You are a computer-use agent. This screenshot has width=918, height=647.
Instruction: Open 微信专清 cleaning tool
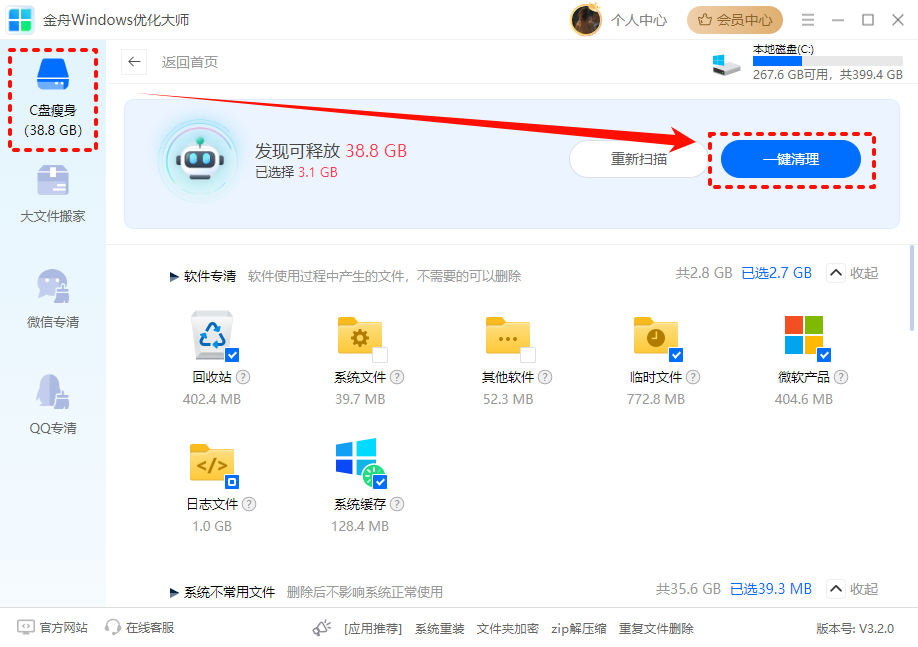[53, 299]
